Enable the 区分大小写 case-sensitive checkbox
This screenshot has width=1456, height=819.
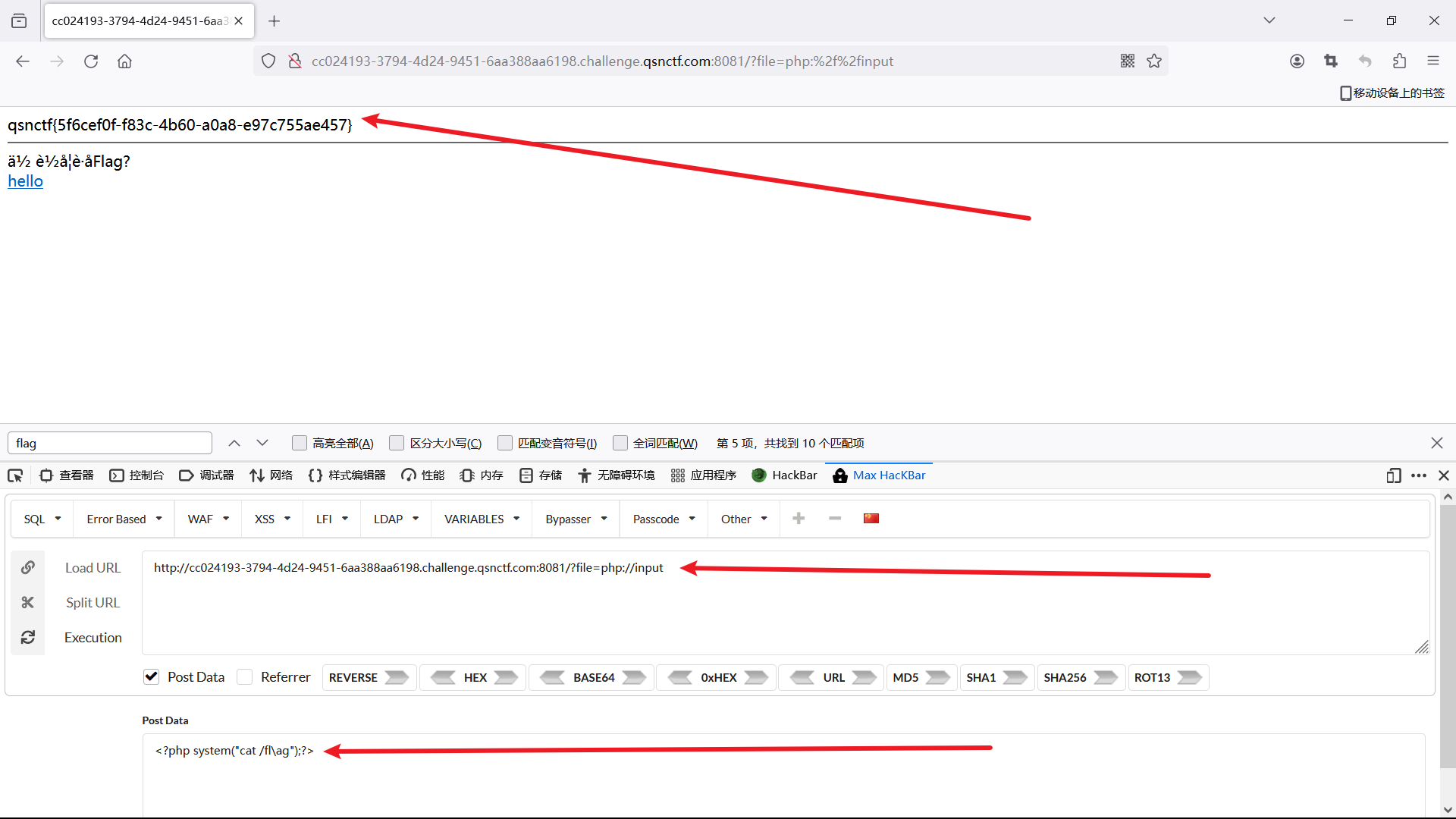pyautogui.click(x=397, y=443)
